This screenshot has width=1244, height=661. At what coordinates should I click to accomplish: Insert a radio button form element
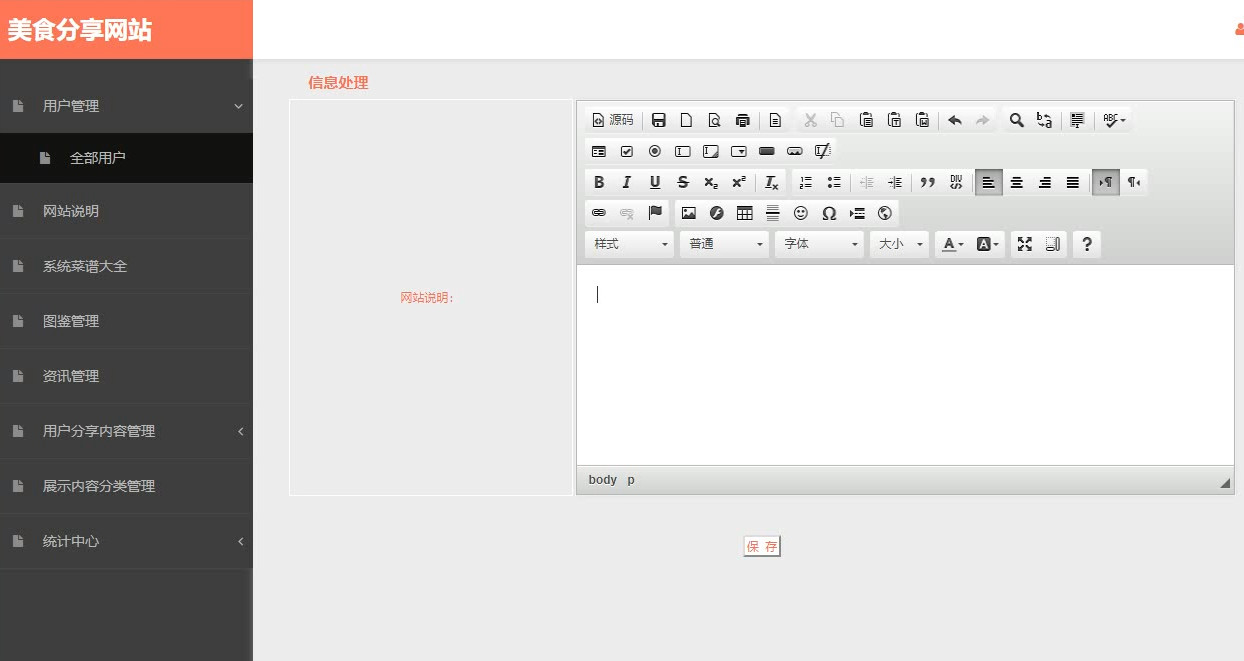click(x=655, y=151)
